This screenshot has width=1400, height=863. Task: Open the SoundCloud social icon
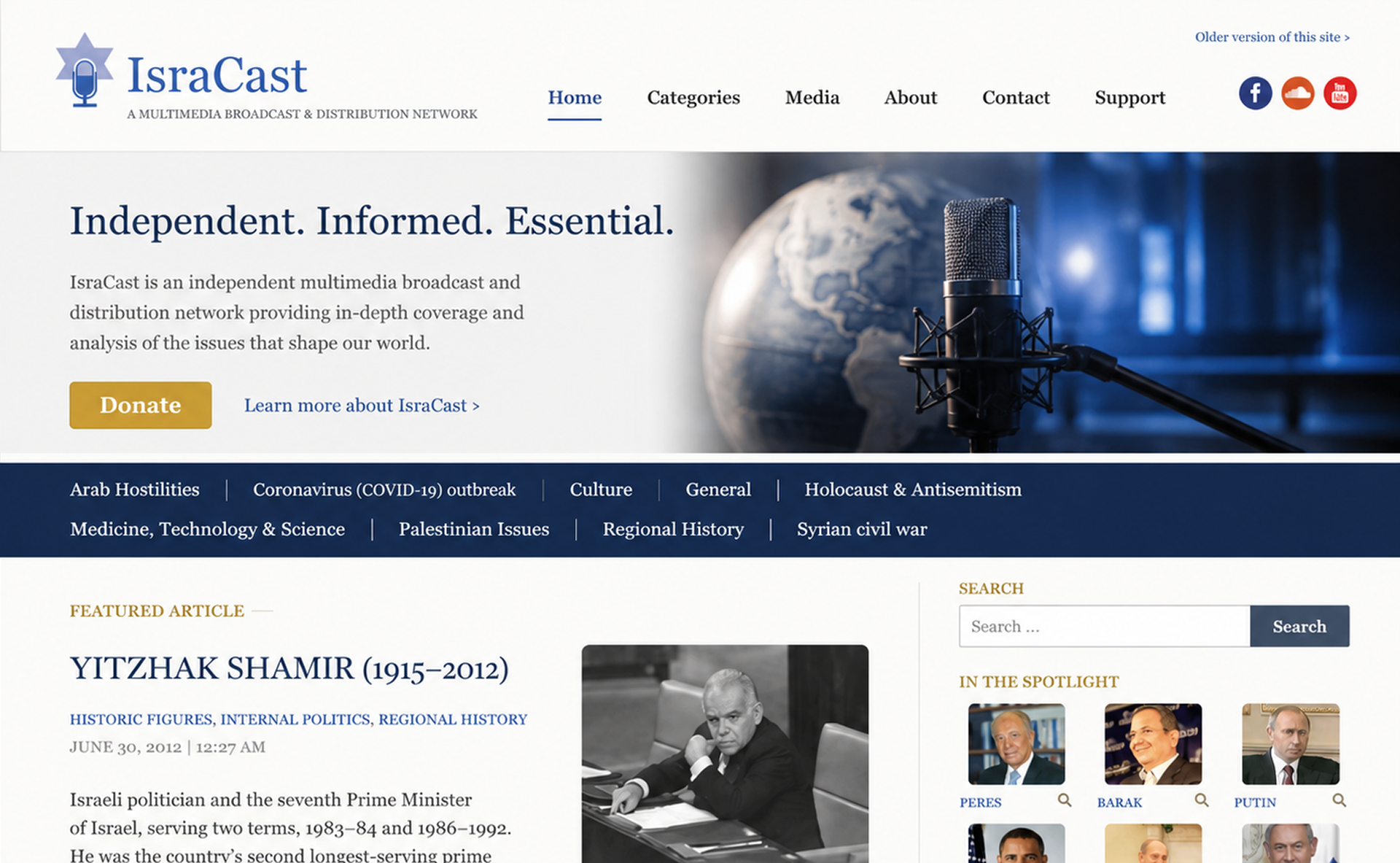coord(1297,93)
